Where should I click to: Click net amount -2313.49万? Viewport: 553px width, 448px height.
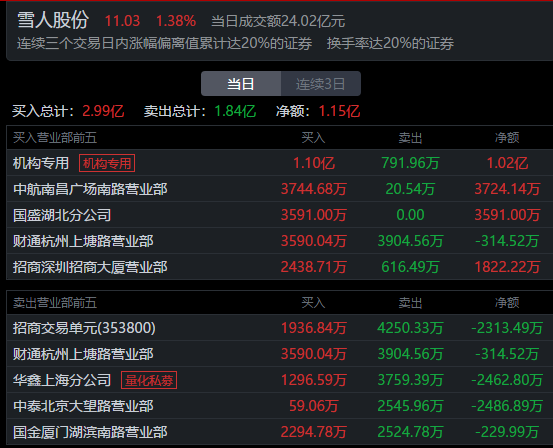[507, 328]
